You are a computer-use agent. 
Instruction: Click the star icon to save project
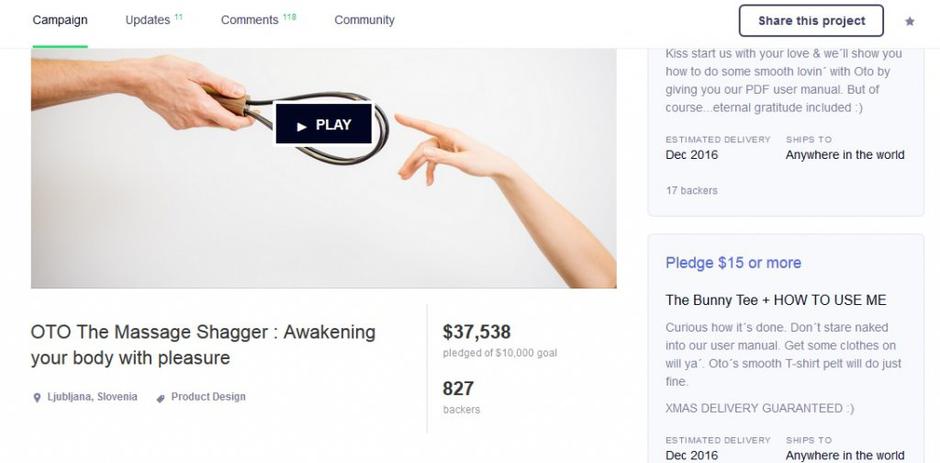click(x=909, y=21)
